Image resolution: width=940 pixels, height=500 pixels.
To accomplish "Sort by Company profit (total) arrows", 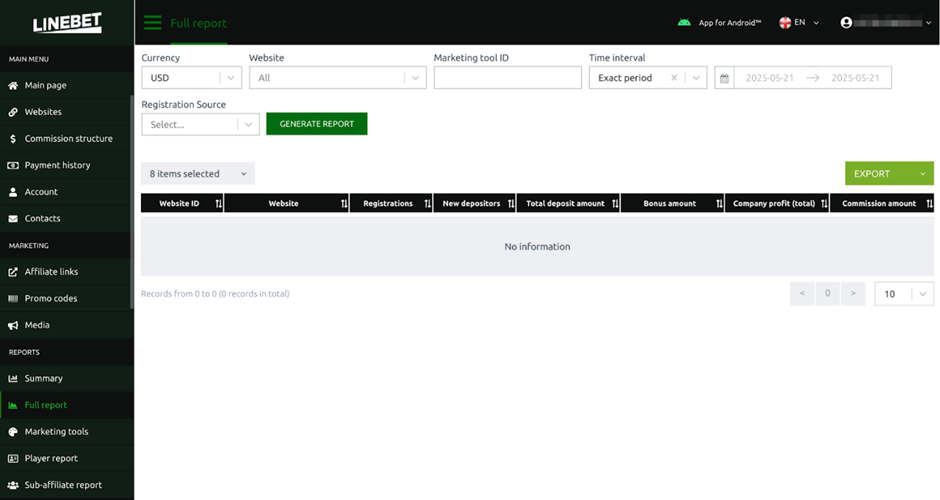I will pos(824,204).
